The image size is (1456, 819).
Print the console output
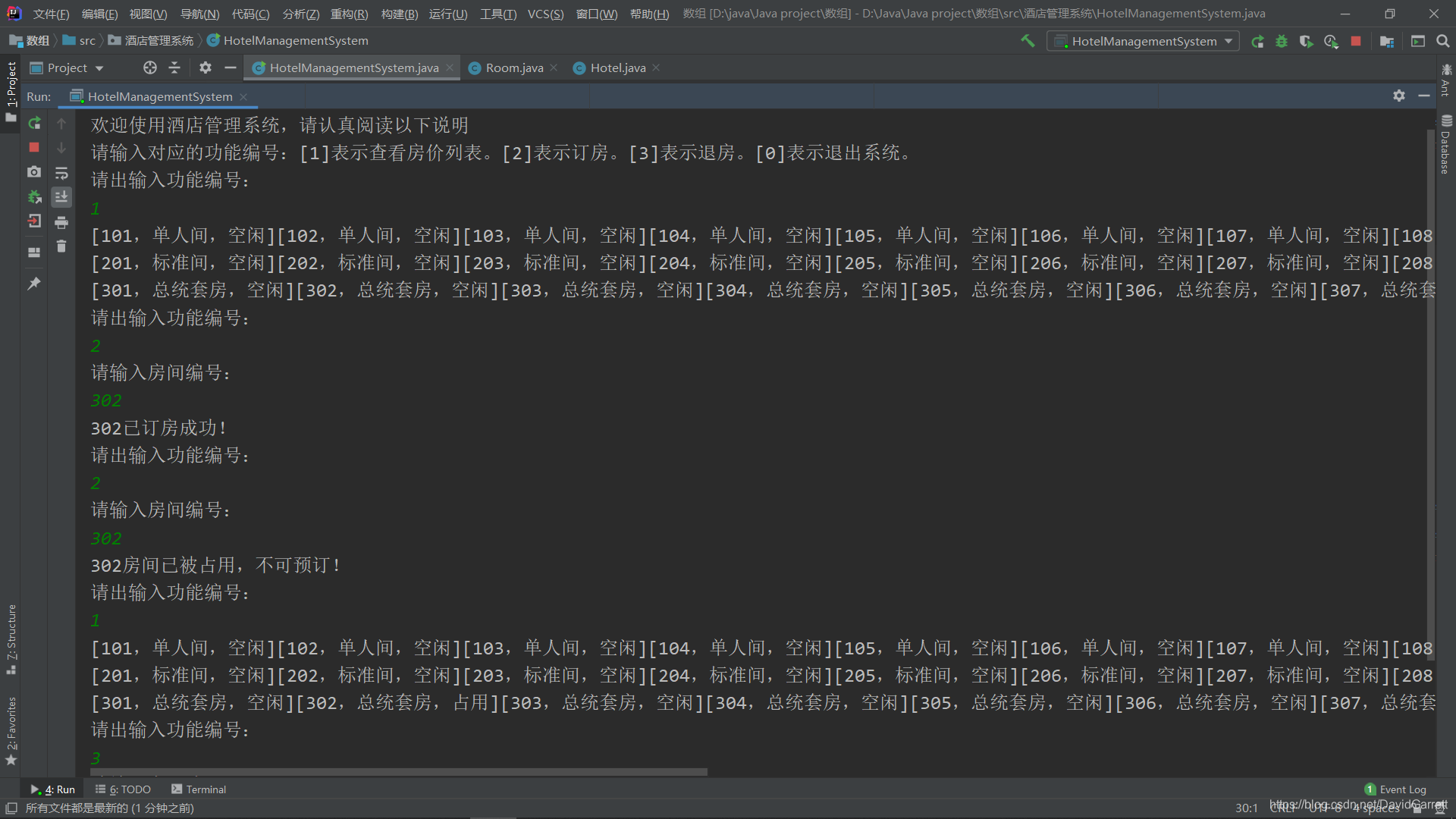pyautogui.click(x=61, y=222)
